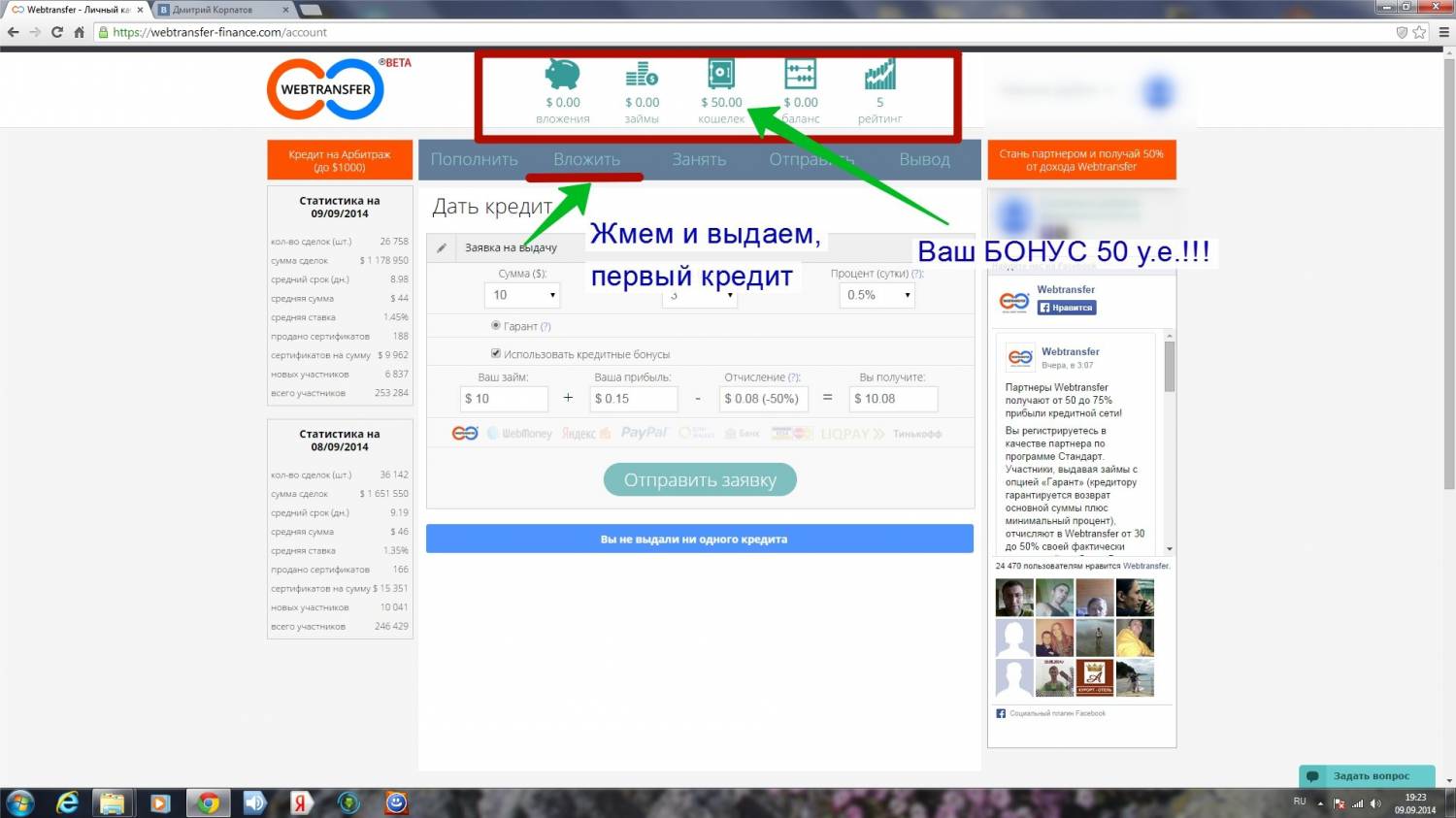Open the Chrome menu hamburger icon
Image resolution: width=1456 pixels, height=818 pixels.
(x=1443, y=32)
